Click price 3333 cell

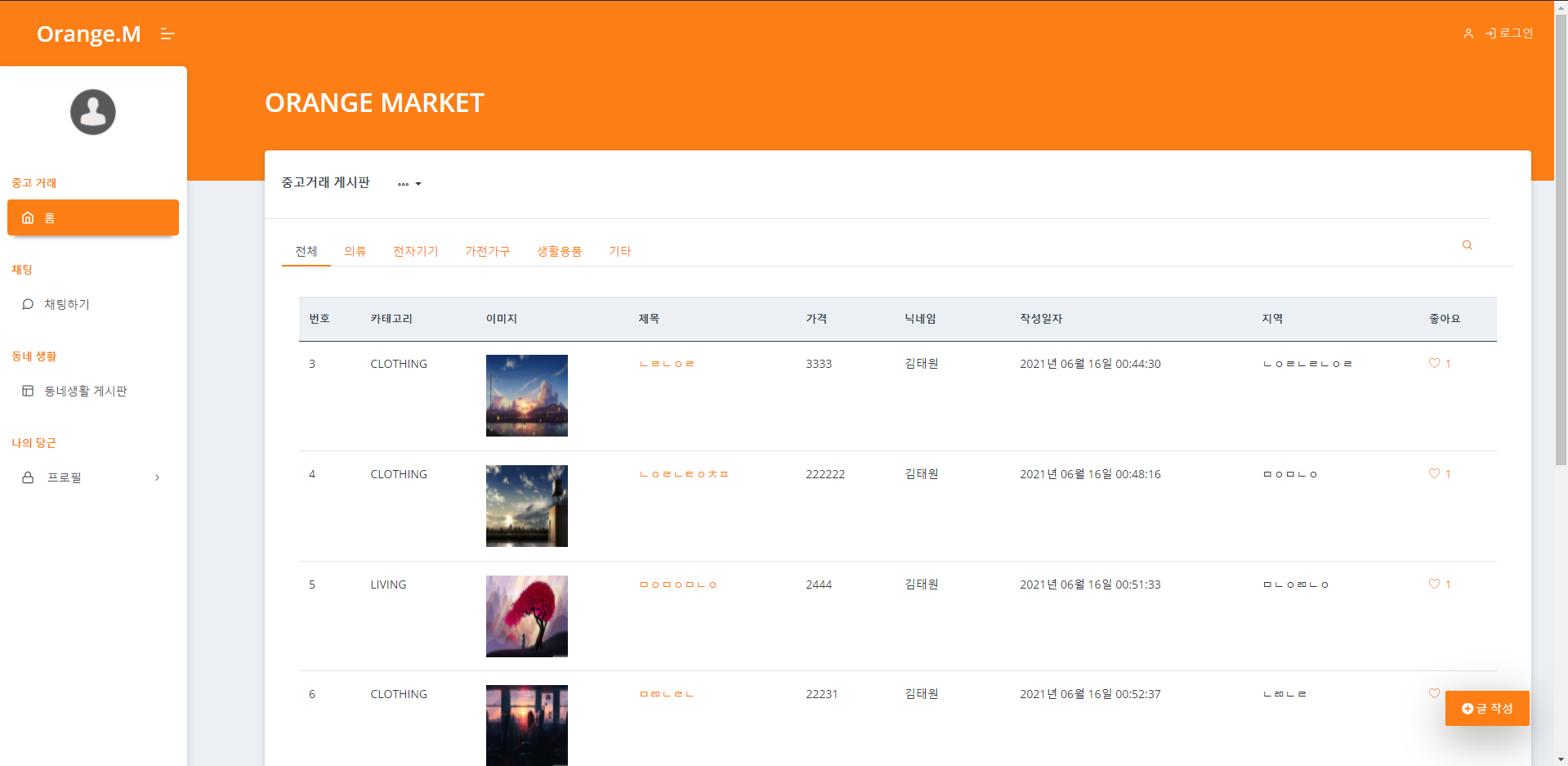coord(819,364)
